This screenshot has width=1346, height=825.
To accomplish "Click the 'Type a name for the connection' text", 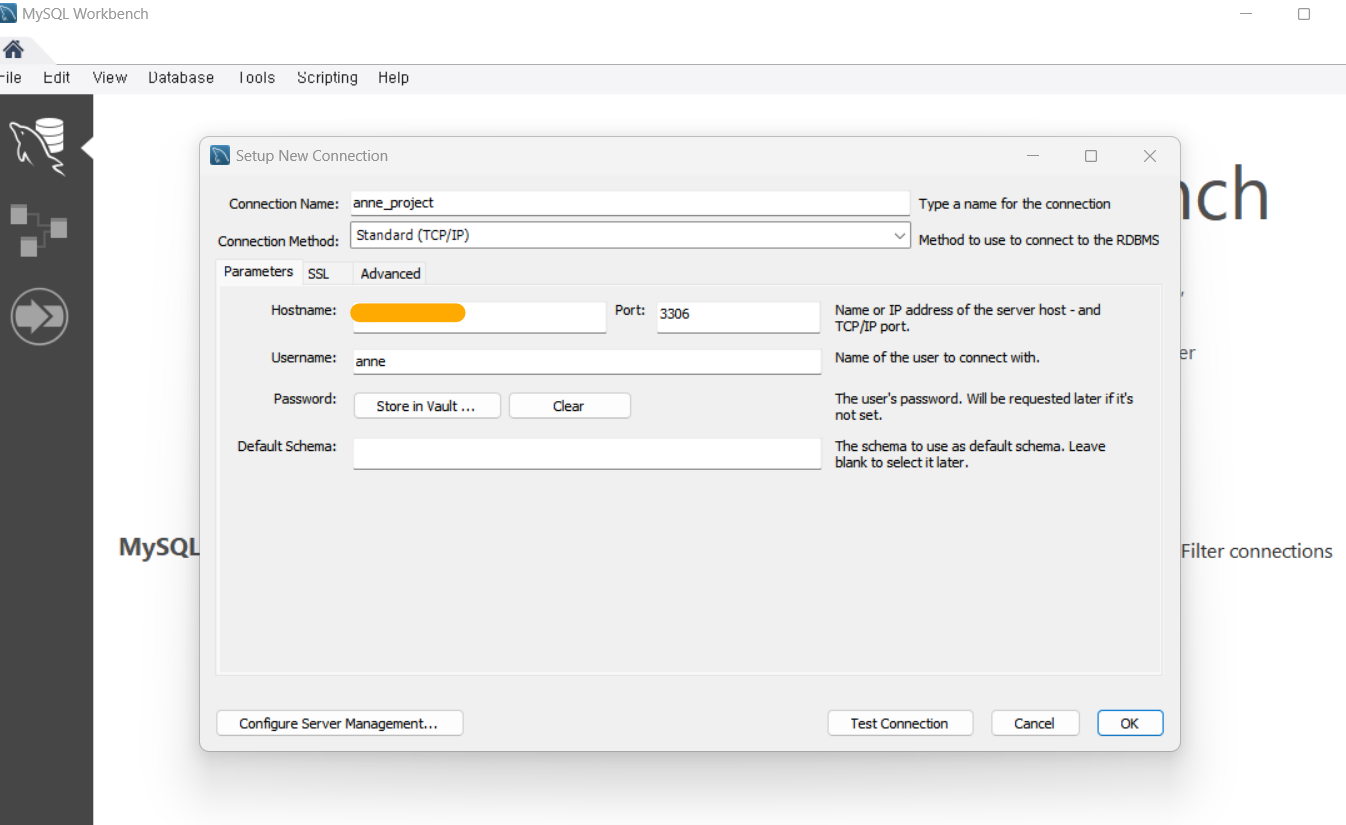I will click(1015, 204).
